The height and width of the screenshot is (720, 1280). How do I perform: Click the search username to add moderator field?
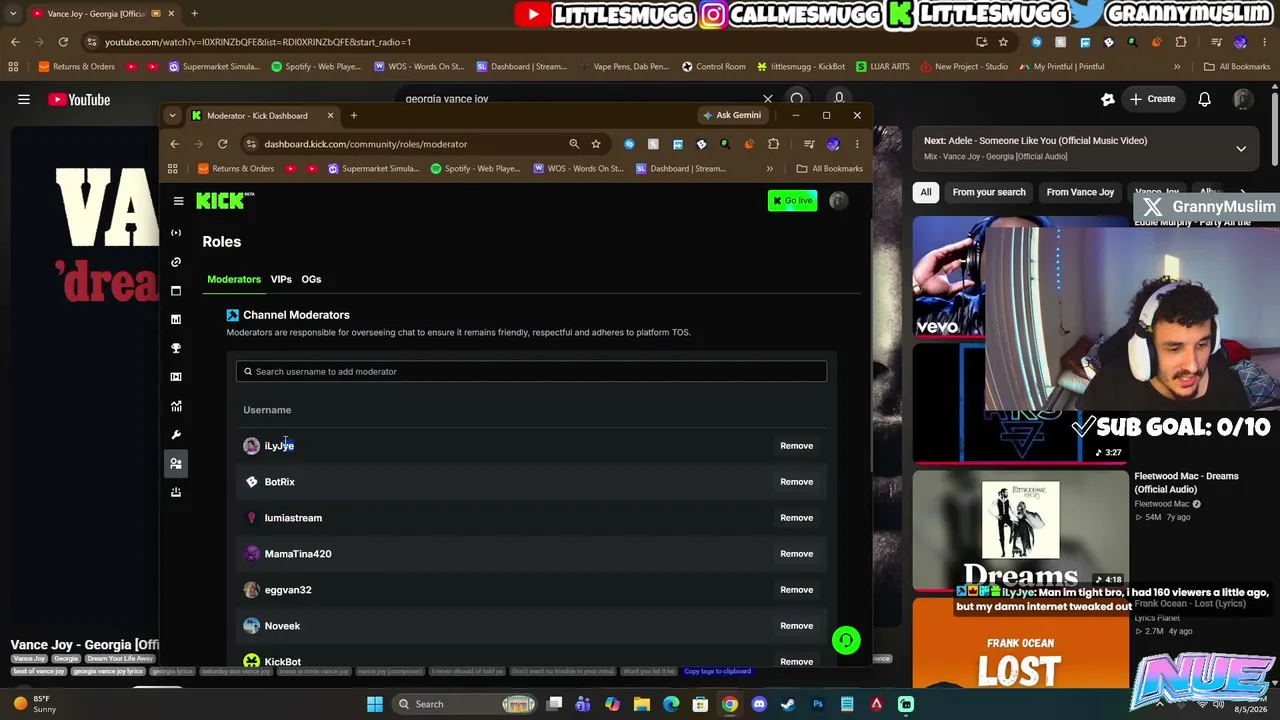pyautogui.click(x=531, y=372)
